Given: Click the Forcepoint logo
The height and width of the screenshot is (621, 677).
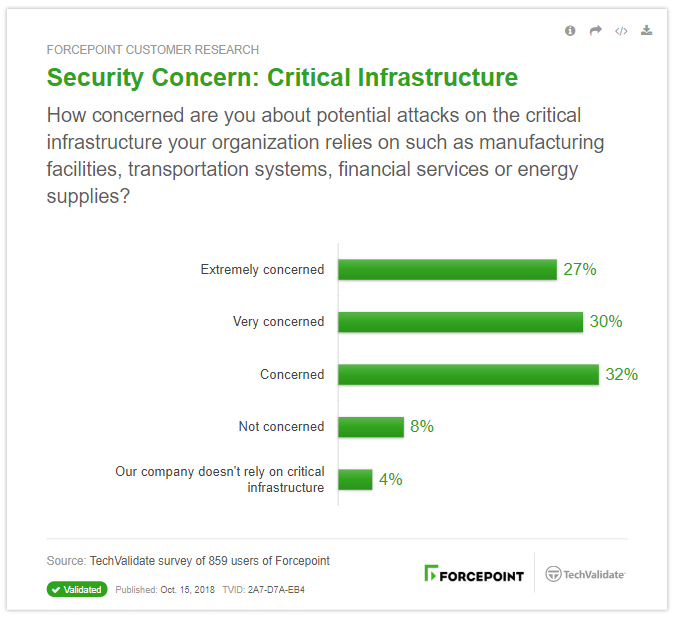Looking at the screenshot, I should pos(474,573).
